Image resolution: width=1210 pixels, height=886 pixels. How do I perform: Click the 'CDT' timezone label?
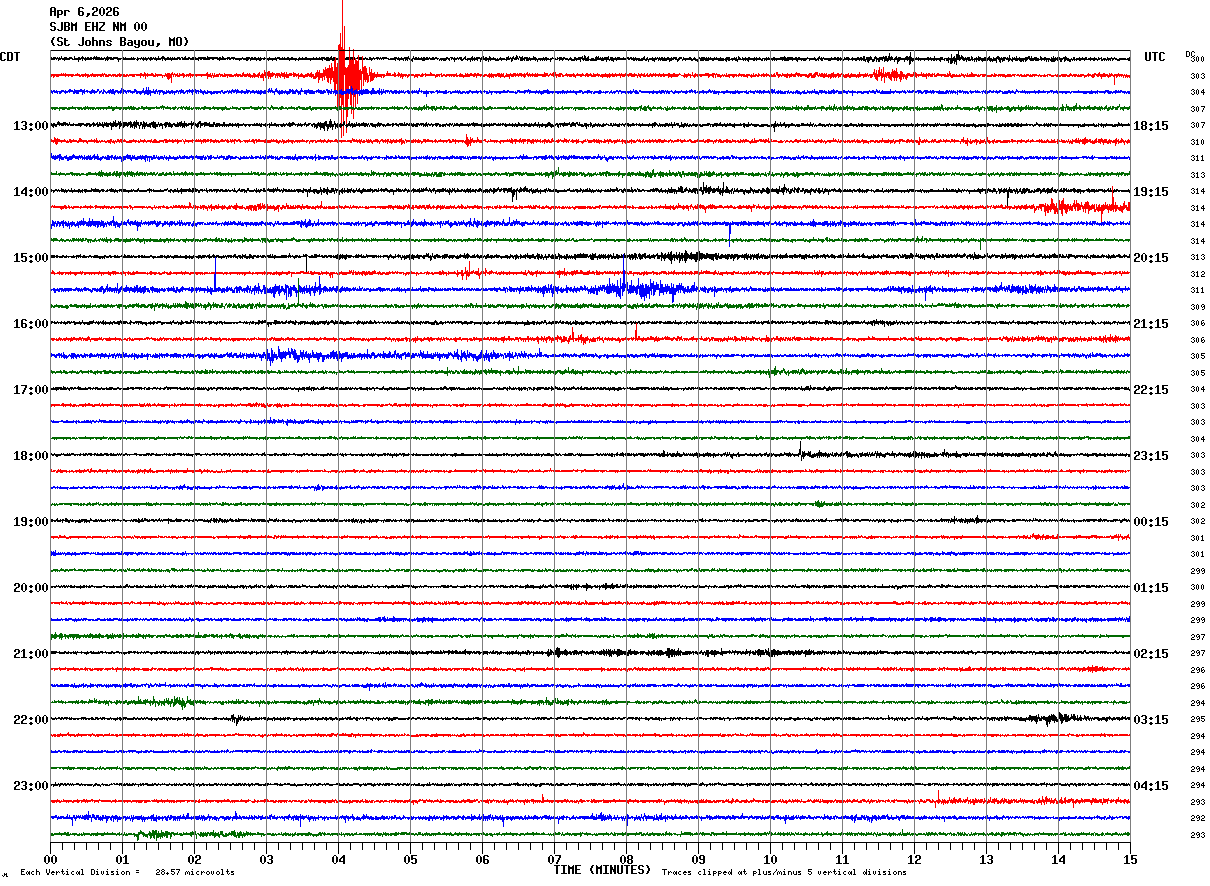point(10,57)
